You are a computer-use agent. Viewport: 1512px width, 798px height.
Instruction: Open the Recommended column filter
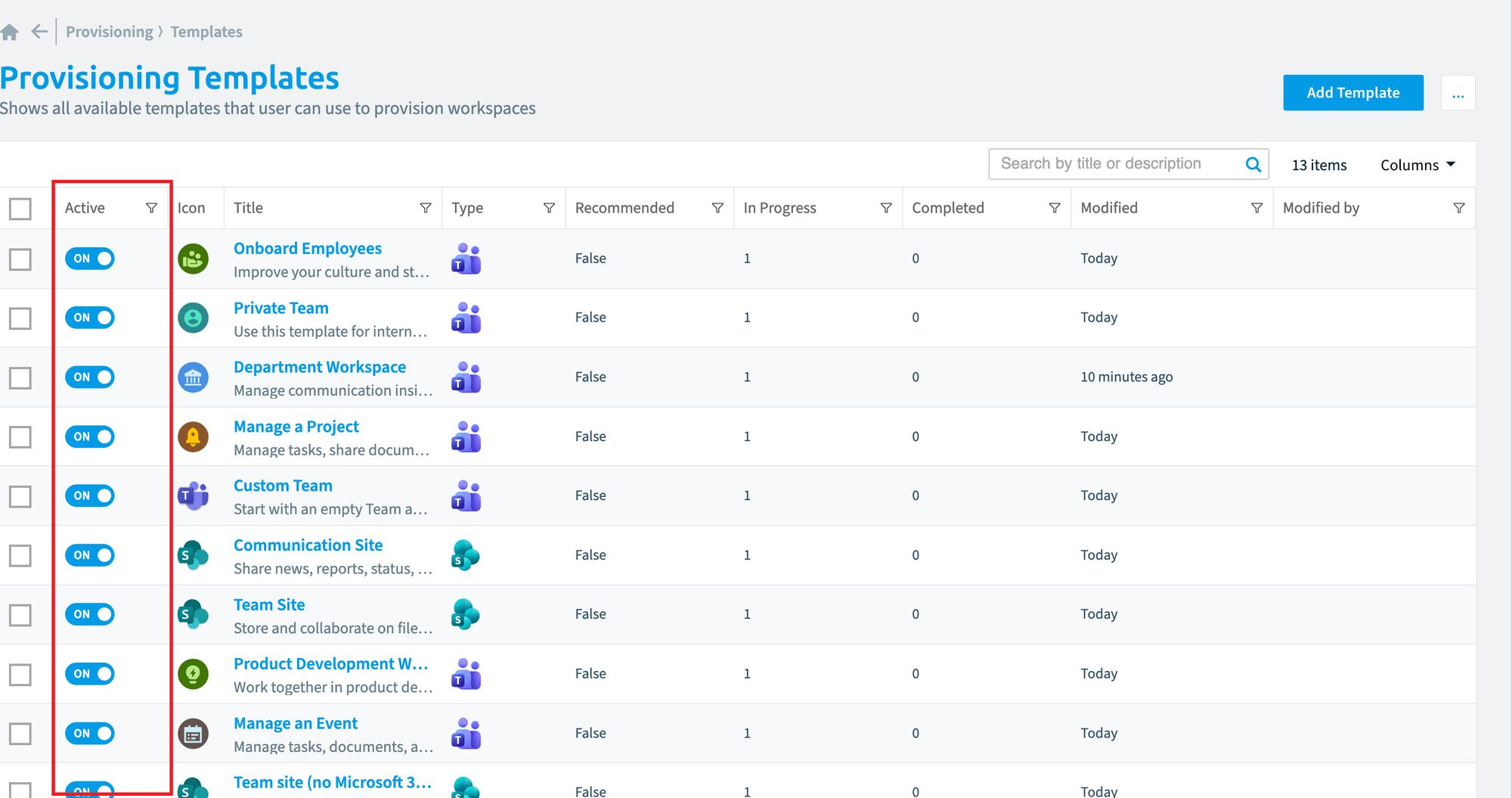tap(717, 208)
